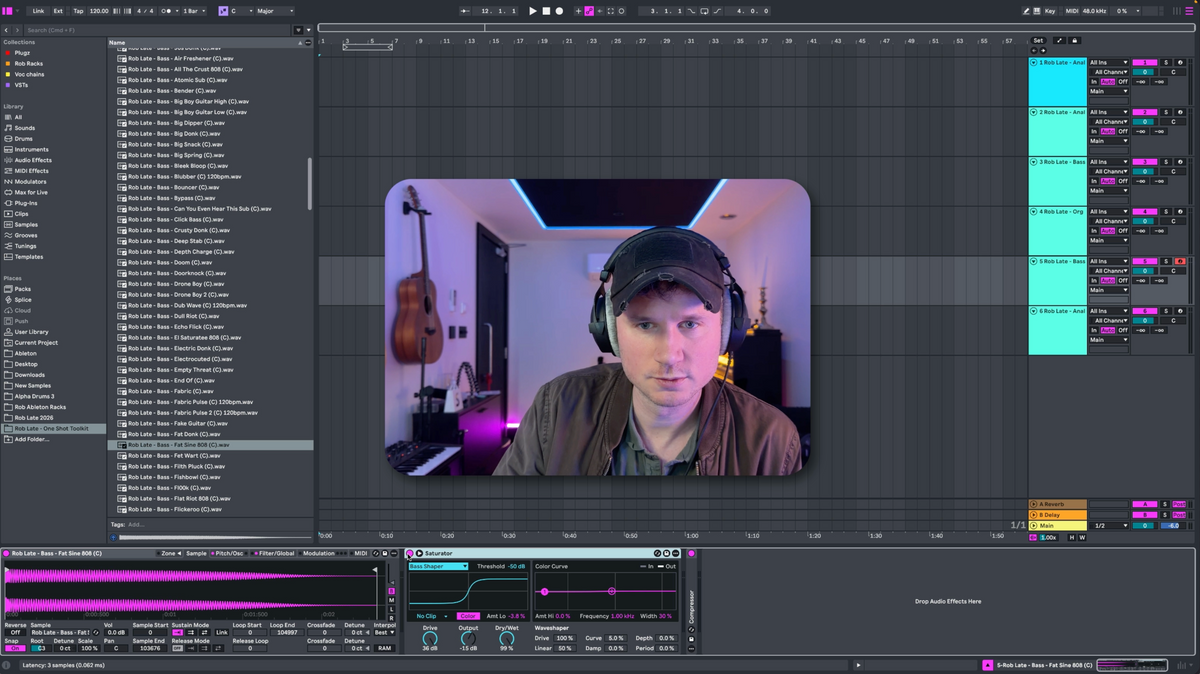Click the Tap tempo button

point(78,11)
